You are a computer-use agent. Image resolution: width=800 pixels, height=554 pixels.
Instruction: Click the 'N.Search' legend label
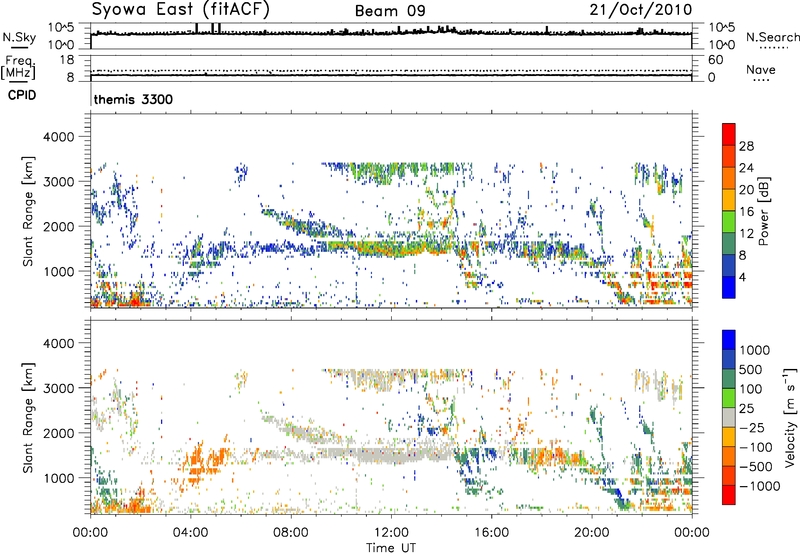[x=772, y=37]
